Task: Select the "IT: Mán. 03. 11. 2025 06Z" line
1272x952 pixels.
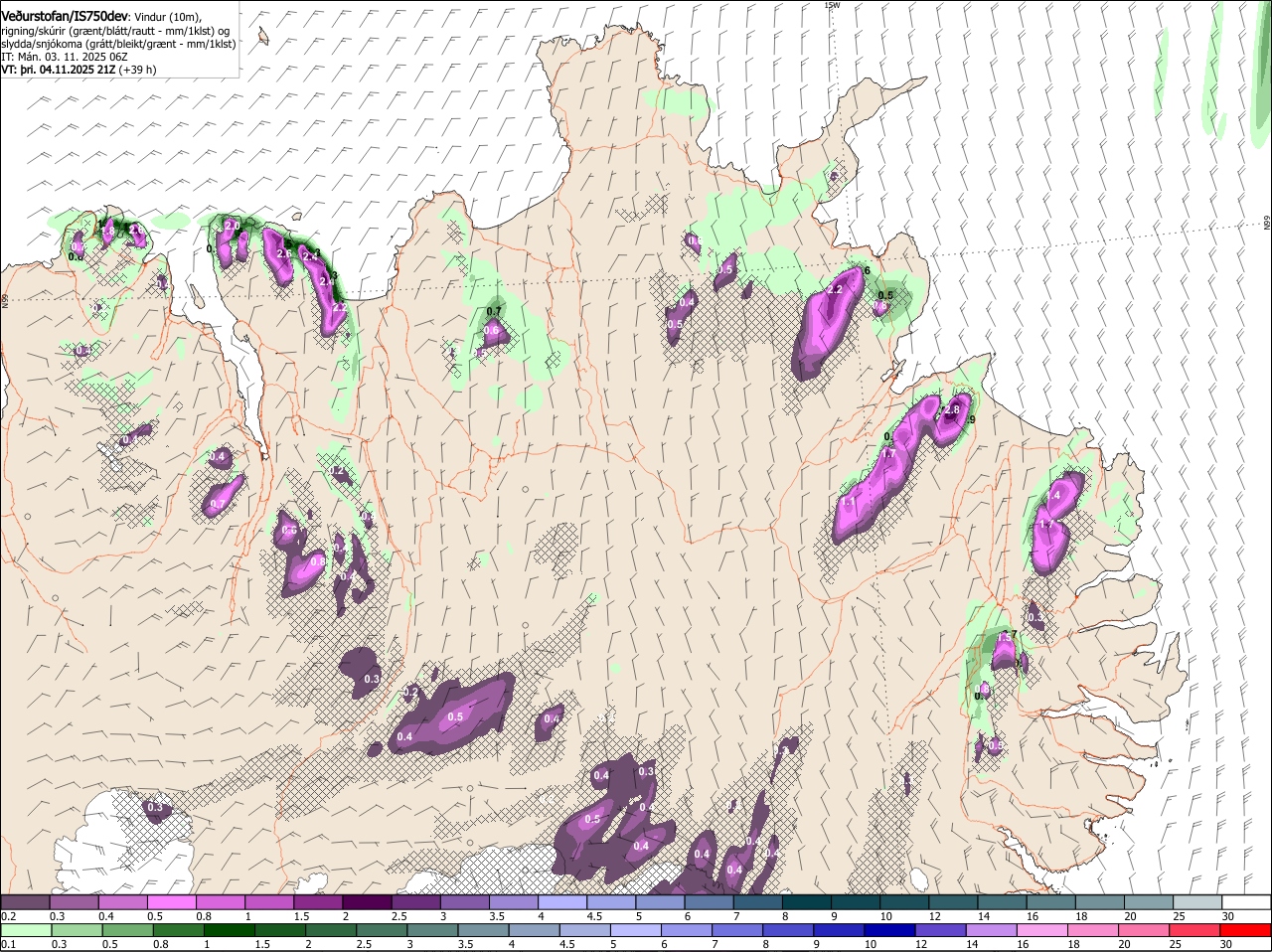Action: [65, 57]
